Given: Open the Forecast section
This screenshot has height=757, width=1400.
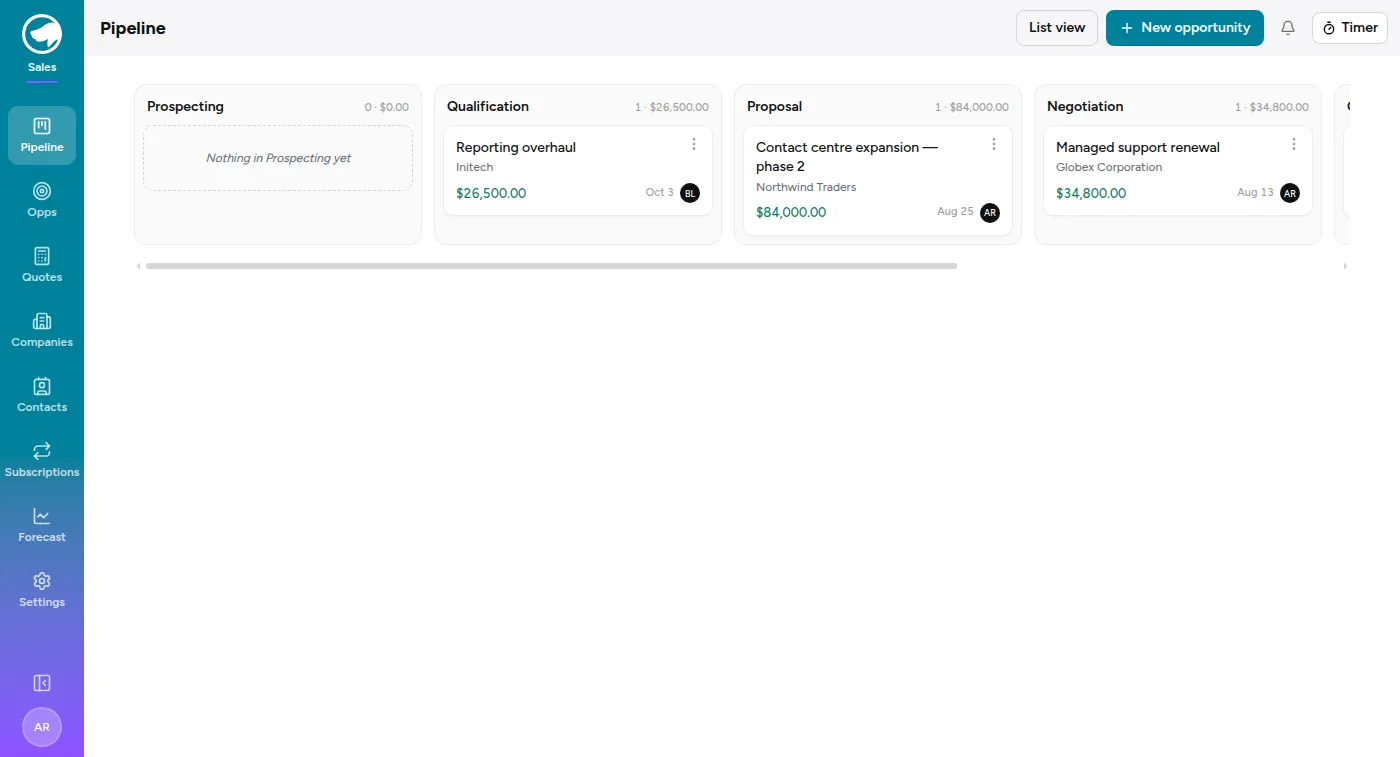Looking at the screenshot, I should tap(42, 525).
